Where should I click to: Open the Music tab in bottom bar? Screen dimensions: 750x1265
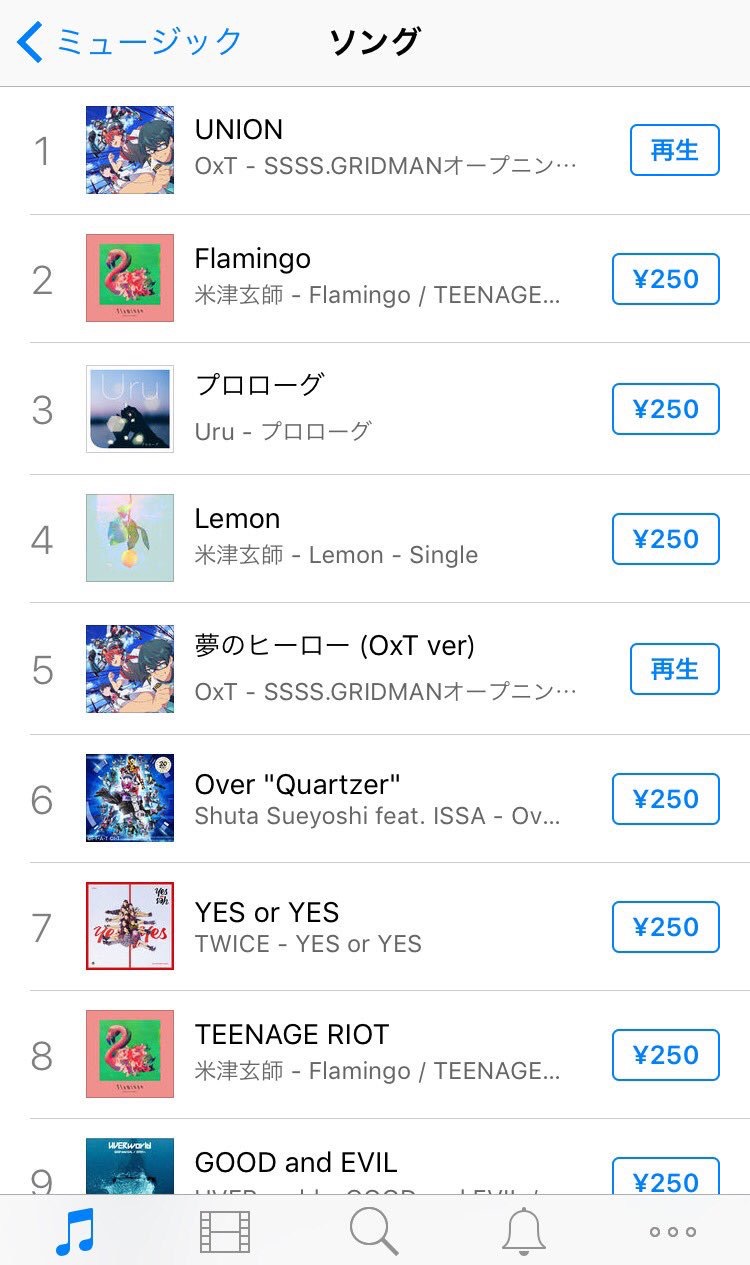pos(75,1231)
